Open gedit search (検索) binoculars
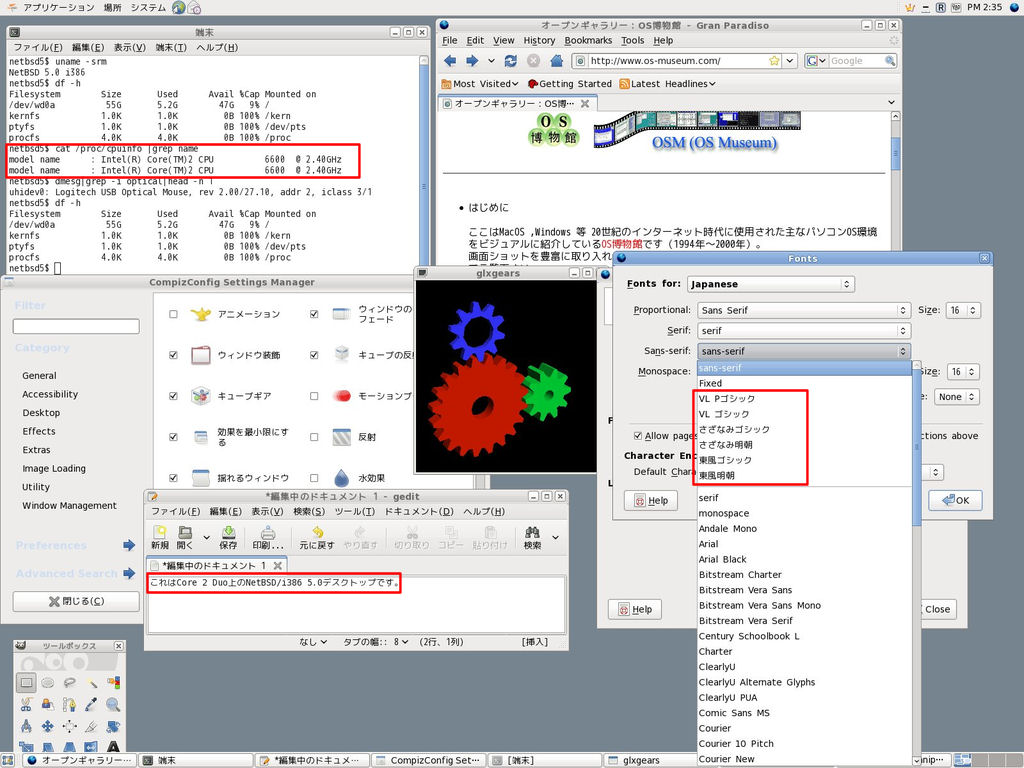The height and width of the screenshot is (768, 1024). pyautogui.click(x=532, y=537)
